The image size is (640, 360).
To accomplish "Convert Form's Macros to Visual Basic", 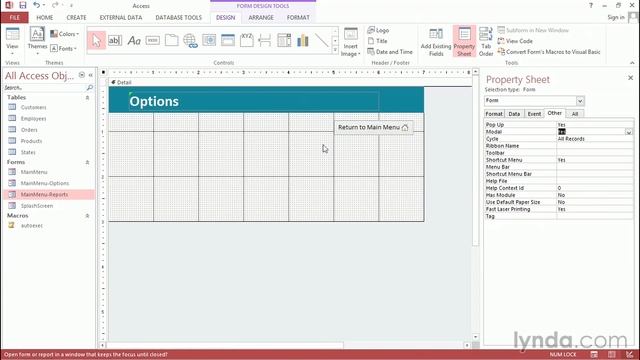I will point(549,52).
